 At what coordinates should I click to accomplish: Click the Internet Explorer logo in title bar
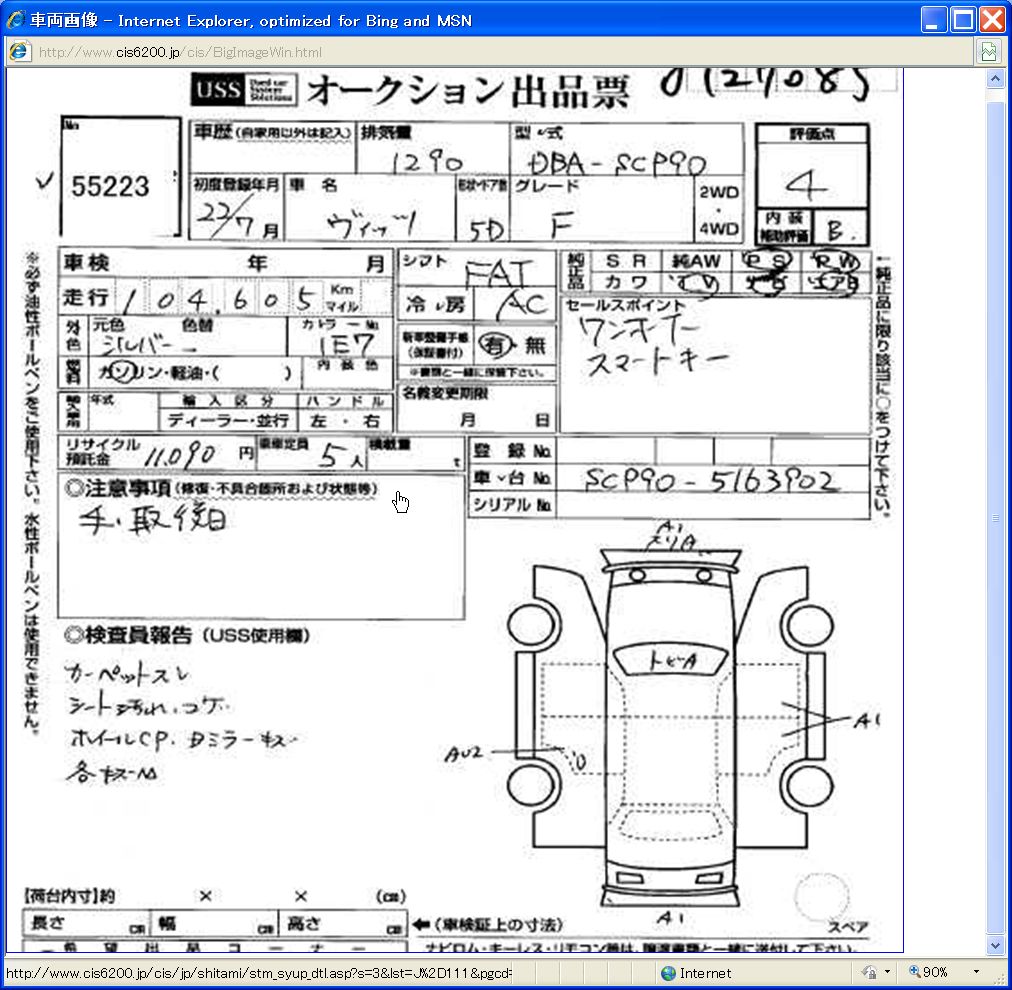16,20
